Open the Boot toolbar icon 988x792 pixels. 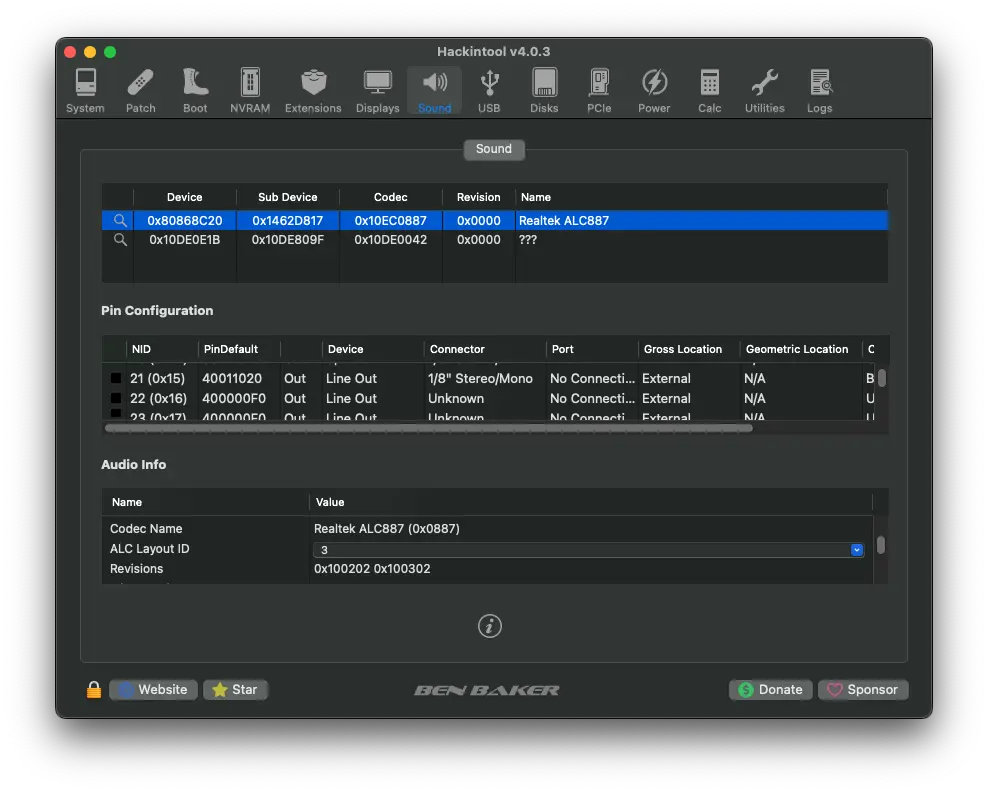tap(195, 83)
